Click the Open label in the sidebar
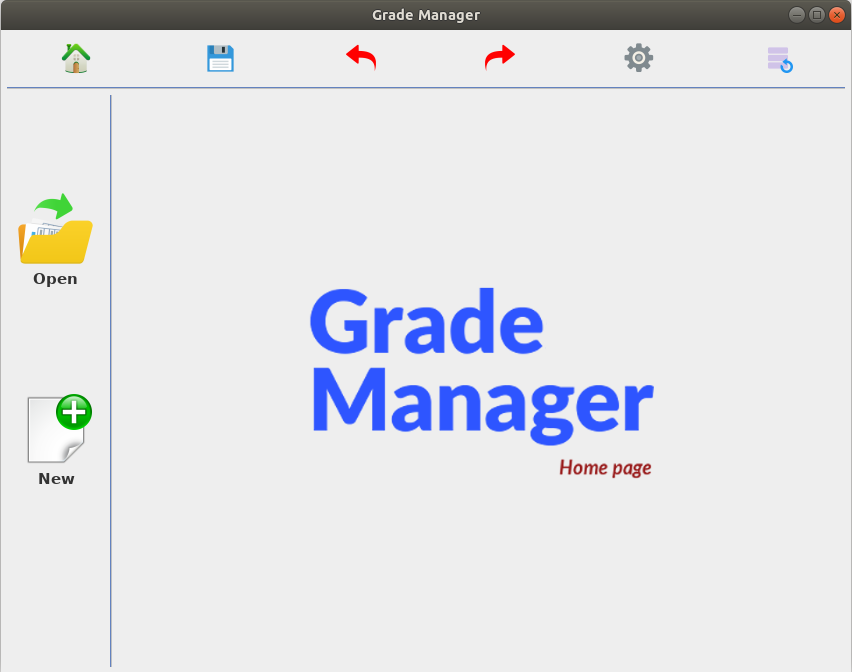The image size is (852, 672). [54, 278]
